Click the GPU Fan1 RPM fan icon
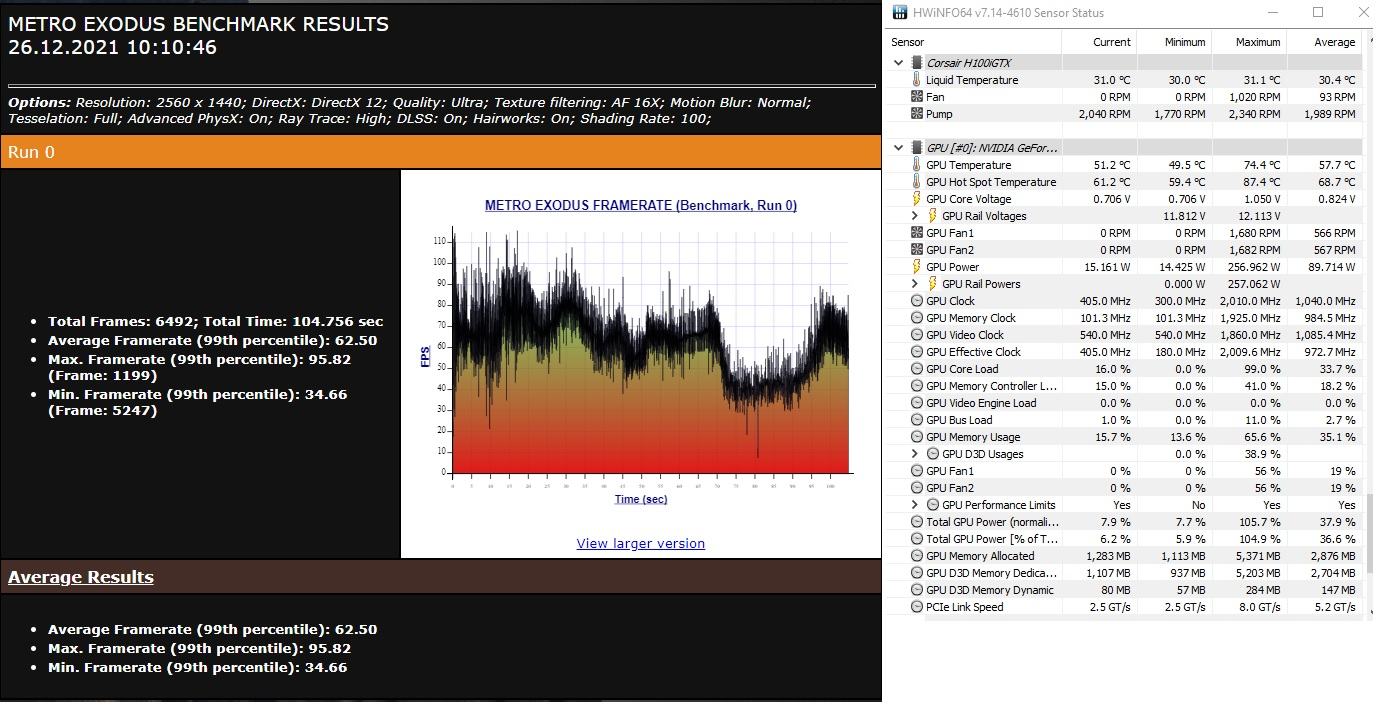 pos(917,233)
